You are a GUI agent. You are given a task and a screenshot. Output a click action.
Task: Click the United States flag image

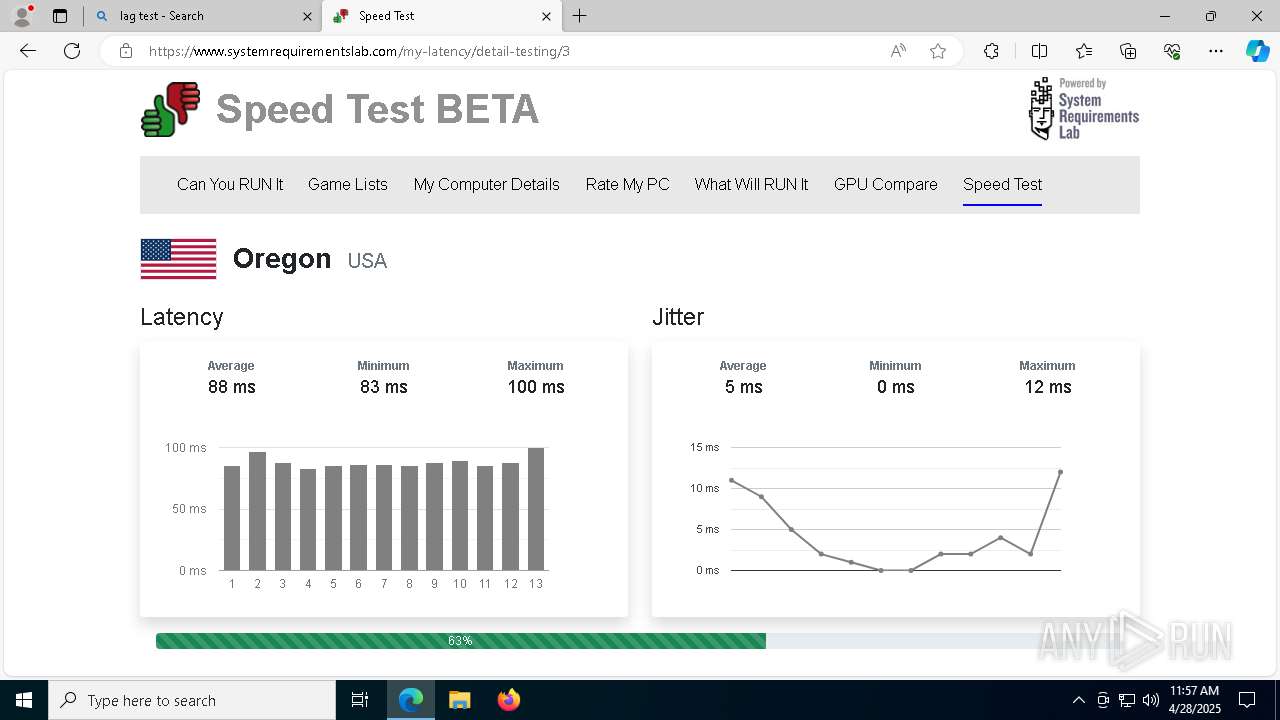tap(178, 259)
